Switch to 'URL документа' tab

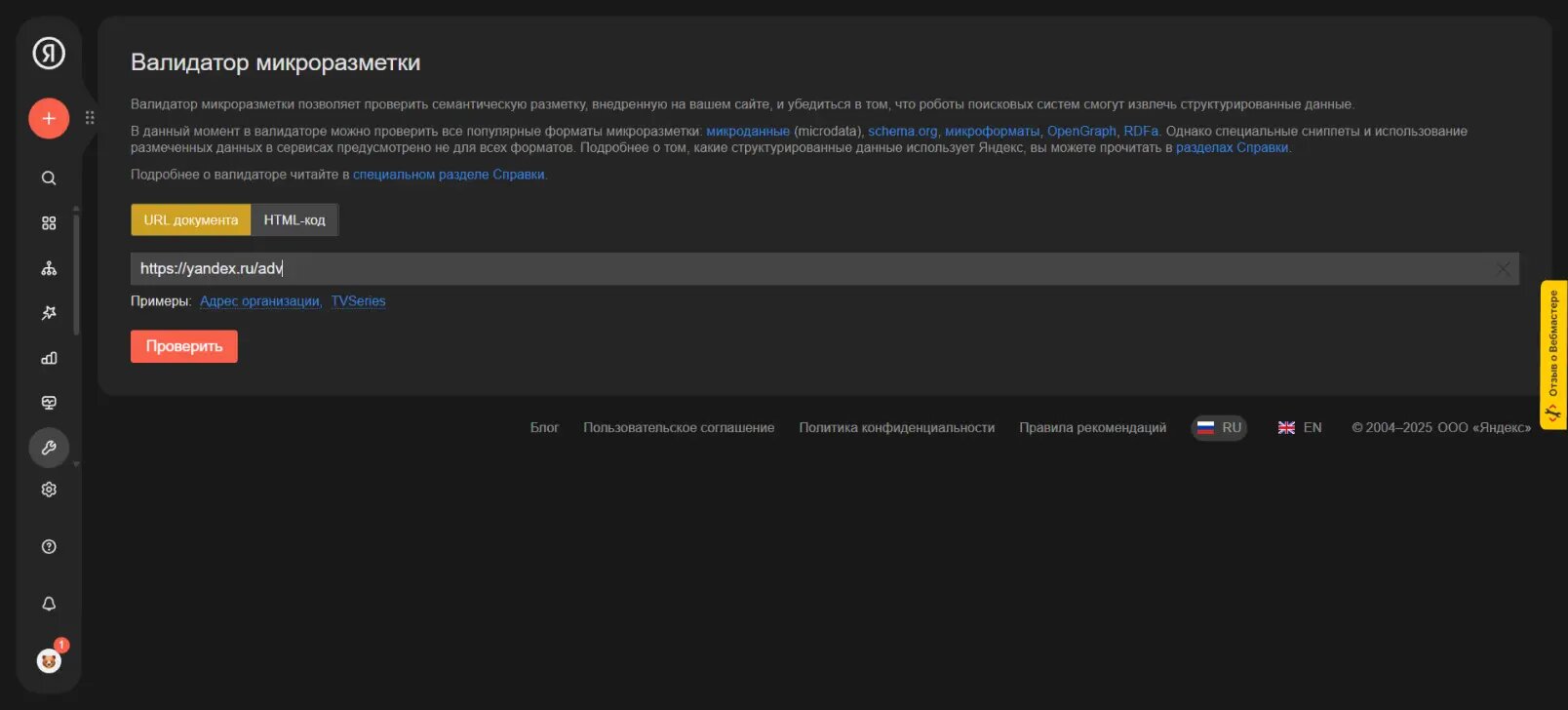pyautogui.click(x=191, y=220)
